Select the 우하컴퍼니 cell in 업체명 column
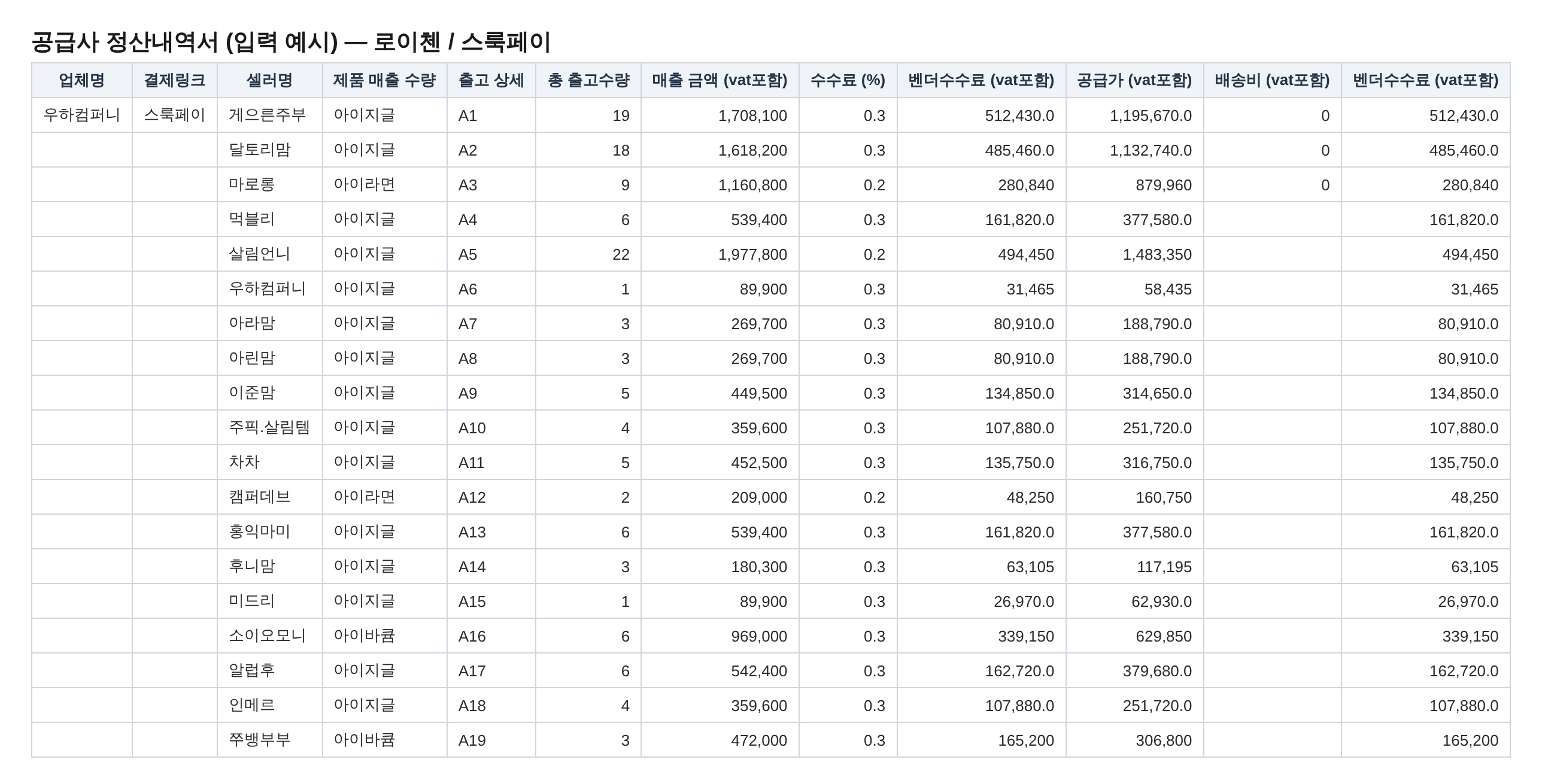Viewport: 1542px width, 784px height. [82, 115]
